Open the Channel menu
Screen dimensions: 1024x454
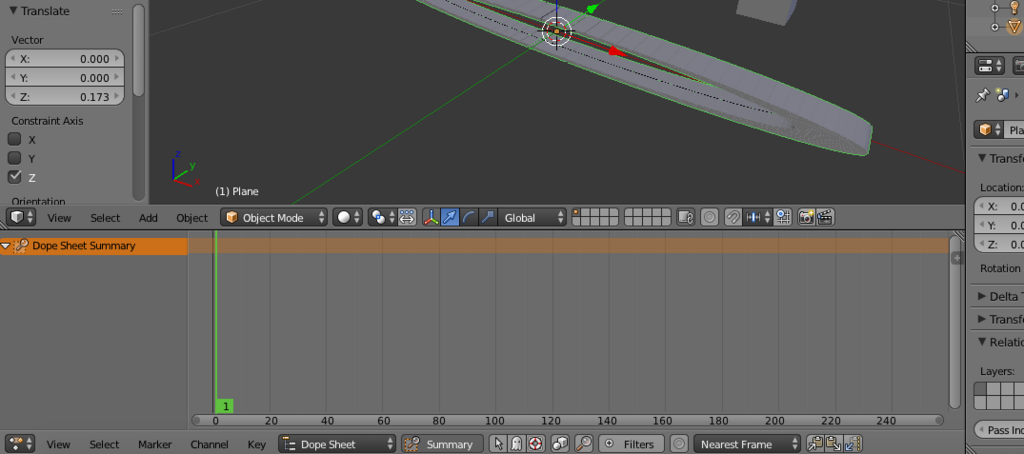(210, 444)
